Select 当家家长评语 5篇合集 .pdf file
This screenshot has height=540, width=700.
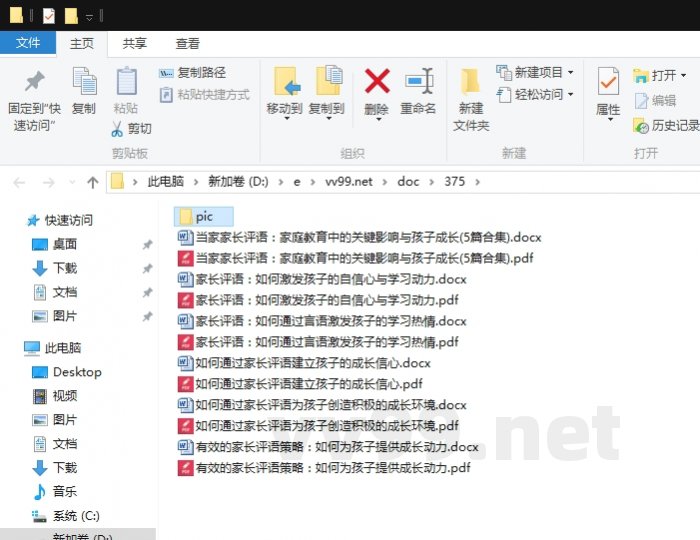click(x=355, y=258)
